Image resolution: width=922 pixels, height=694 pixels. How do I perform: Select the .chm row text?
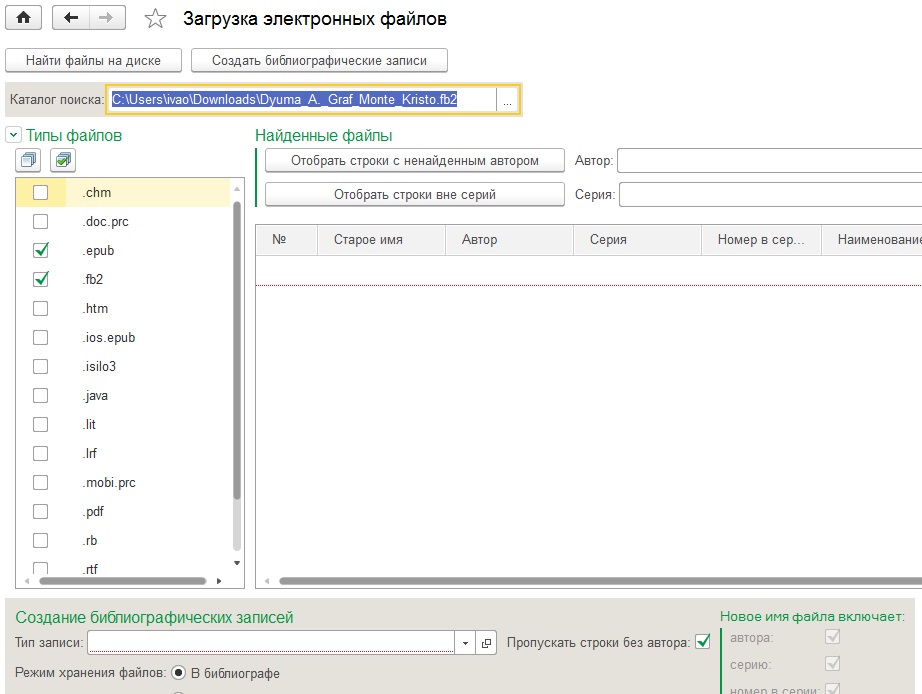click(x=96, y=192)
